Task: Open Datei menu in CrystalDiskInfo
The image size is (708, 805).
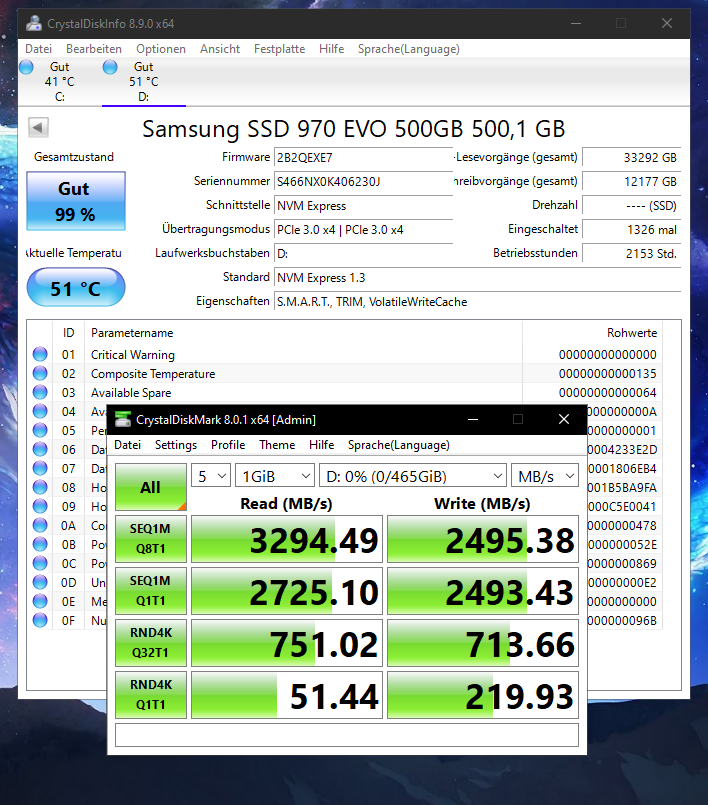Action: (x=39, y=49)
